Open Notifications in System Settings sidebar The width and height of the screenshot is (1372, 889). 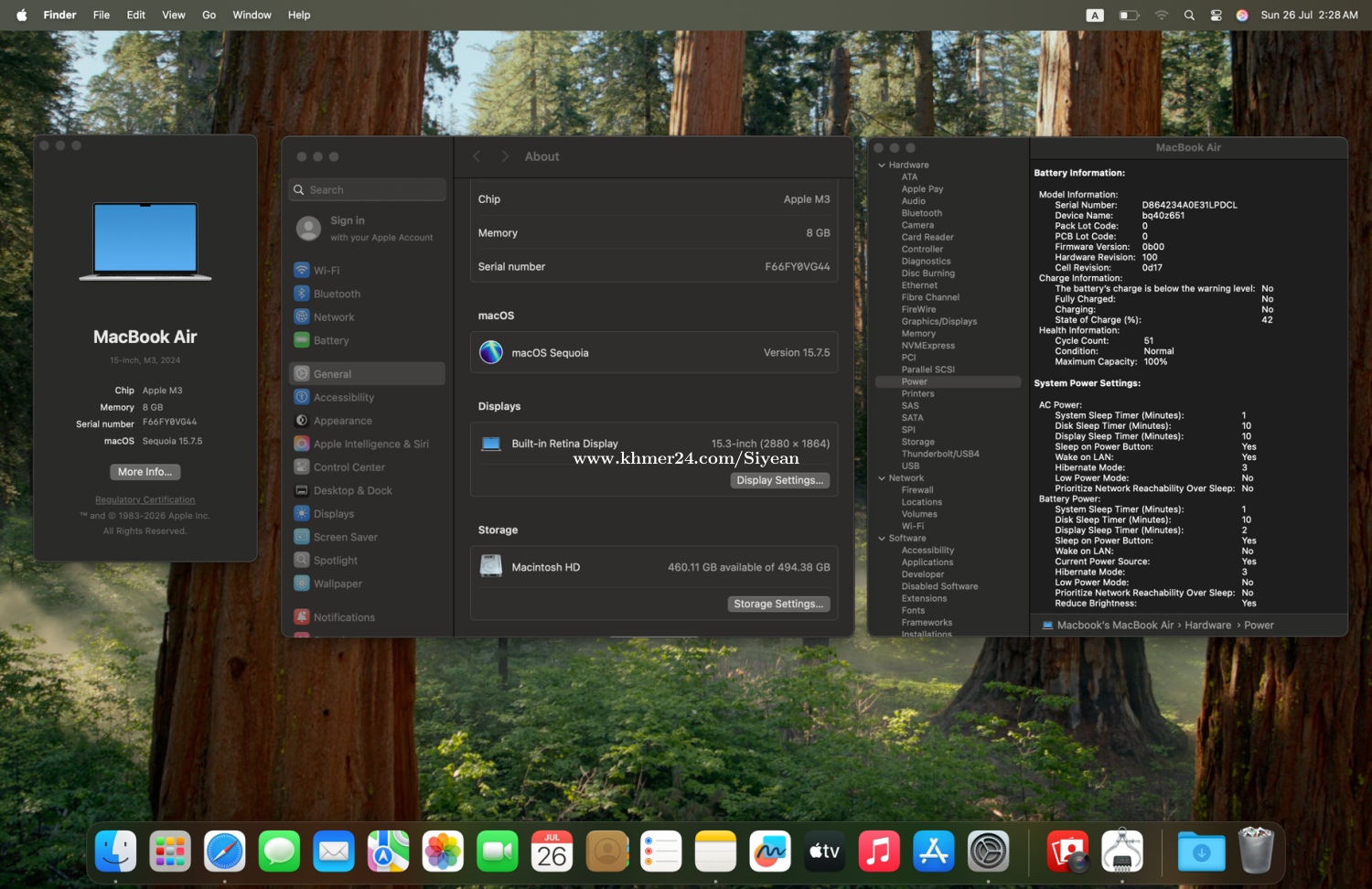point(367,617)
